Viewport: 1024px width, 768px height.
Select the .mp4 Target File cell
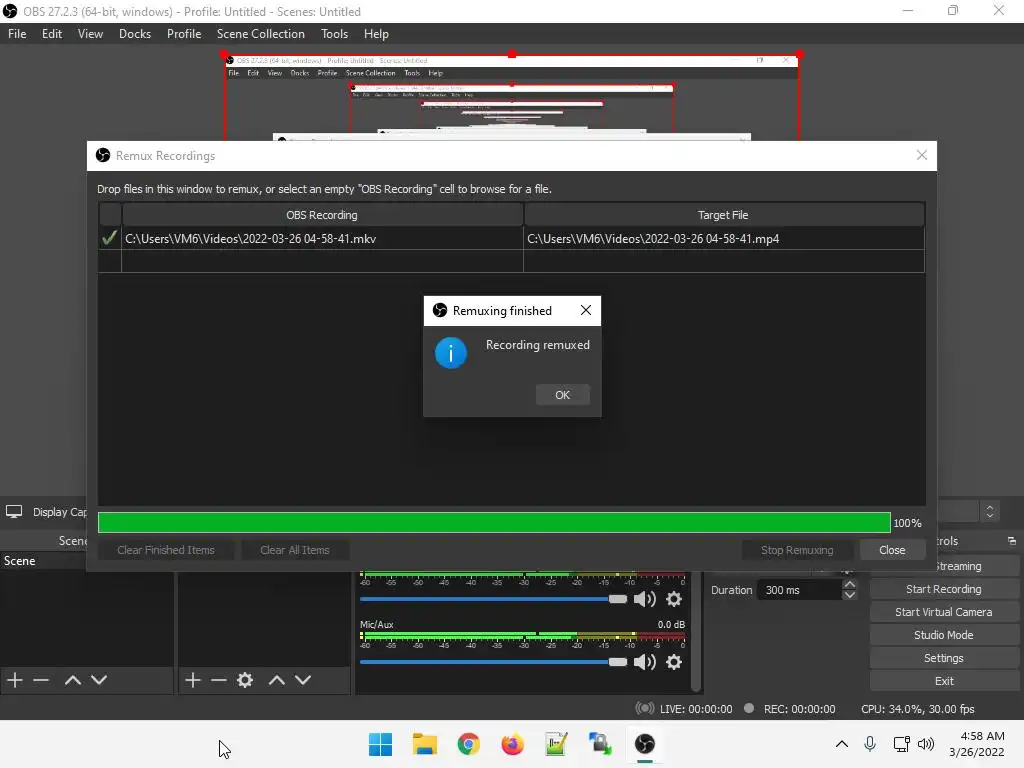[724, 238]
